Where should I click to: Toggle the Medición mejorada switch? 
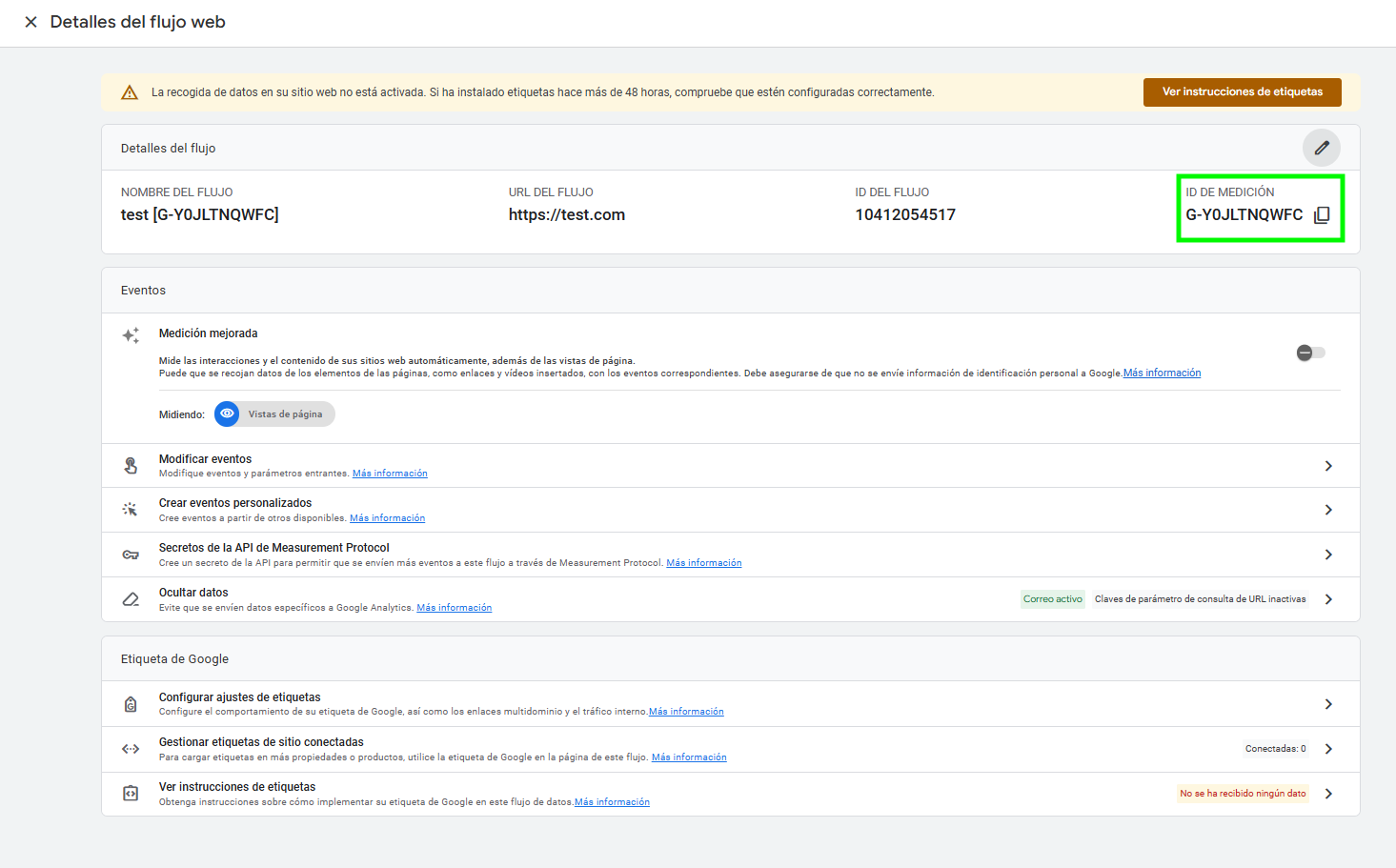tap(1310, 353)
